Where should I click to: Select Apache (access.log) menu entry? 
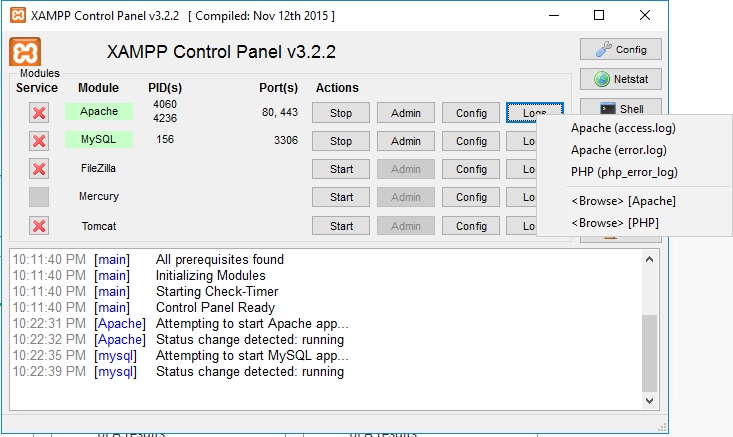point(634,128)
